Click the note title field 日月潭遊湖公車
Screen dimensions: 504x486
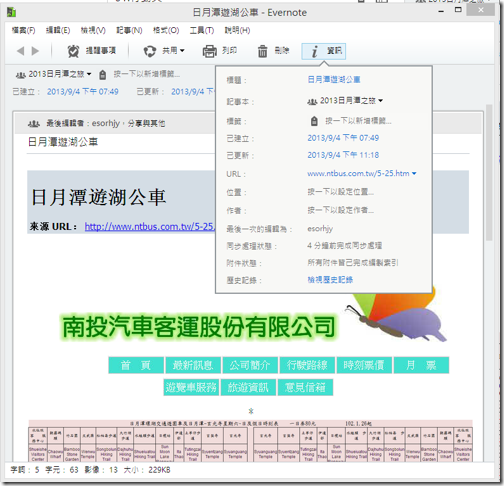[63, 142]
